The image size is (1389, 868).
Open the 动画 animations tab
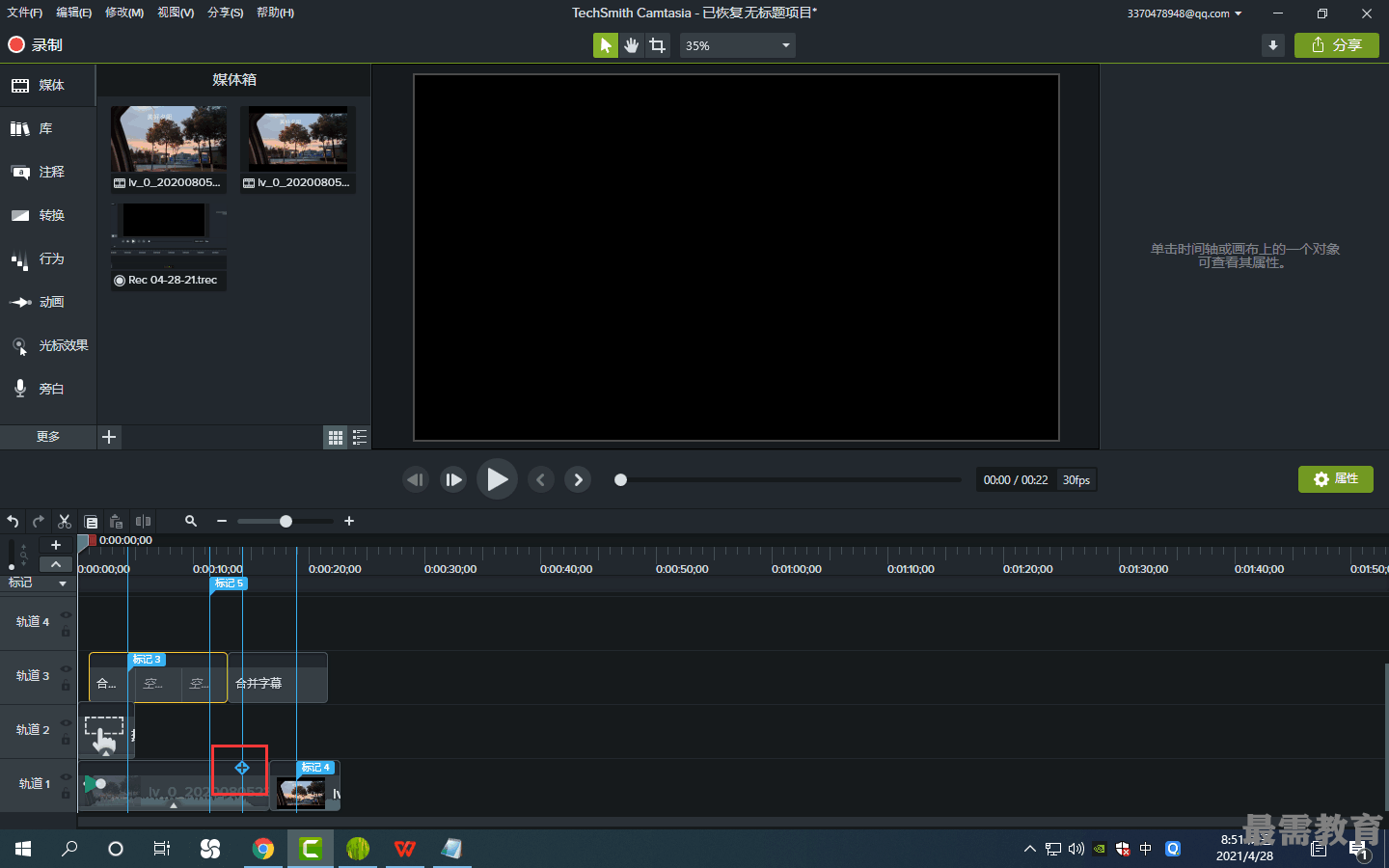click(x=47, y=302)
